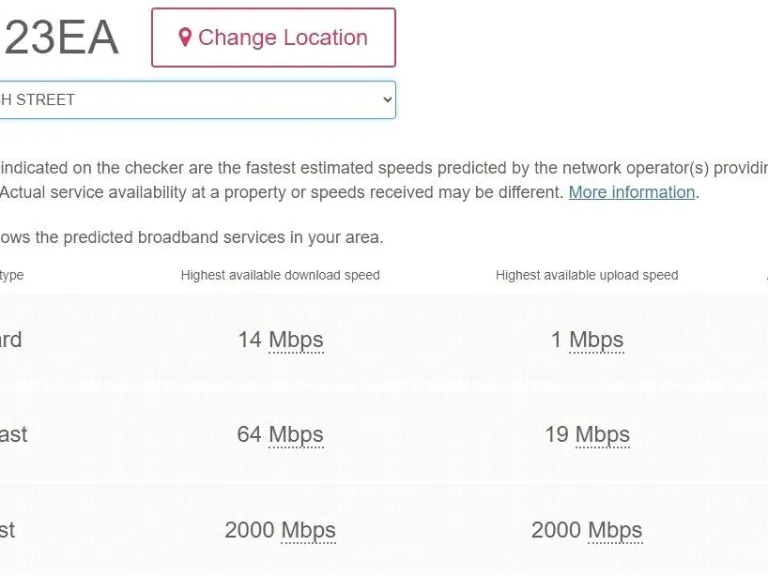The image size is (768, 576).
Task: Select the 64 download speed value
Action: [250, 435]
